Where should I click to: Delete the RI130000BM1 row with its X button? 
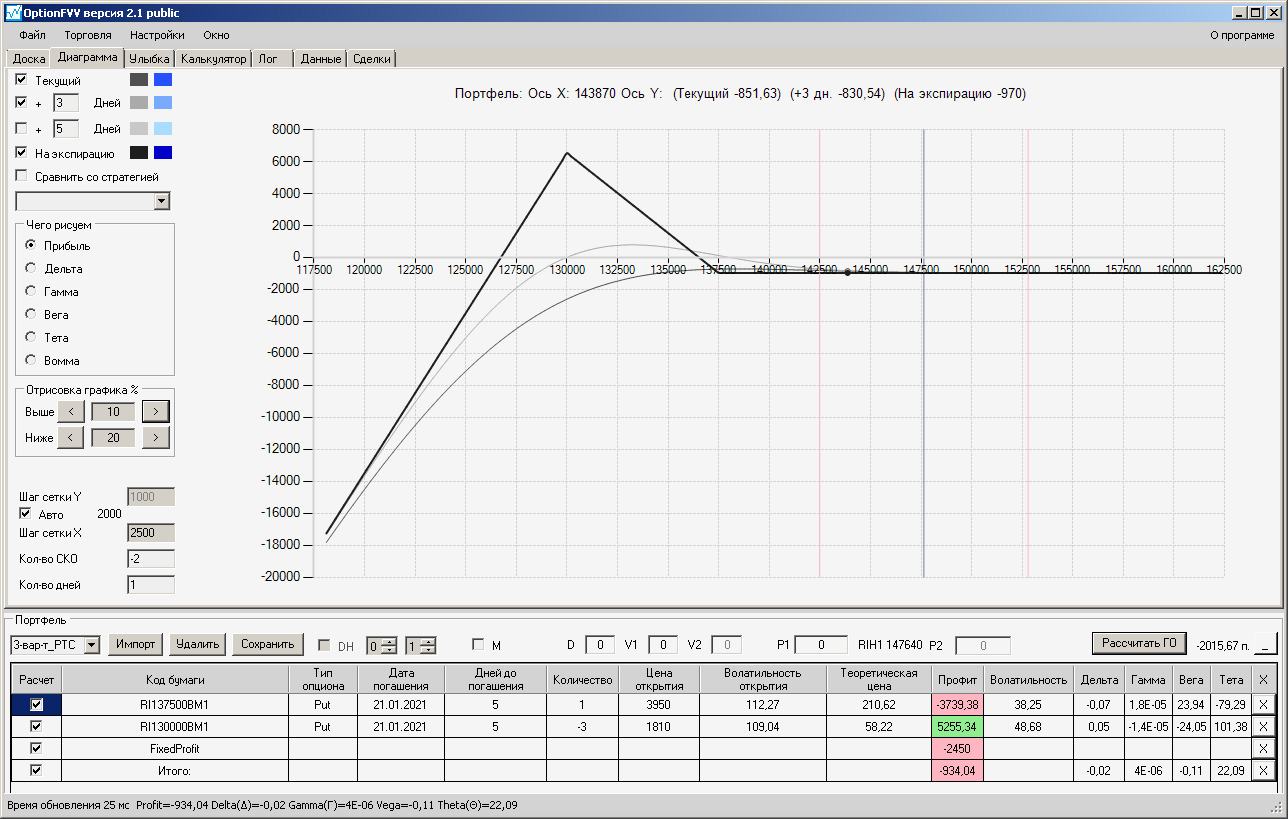(x=1262, y=727)
